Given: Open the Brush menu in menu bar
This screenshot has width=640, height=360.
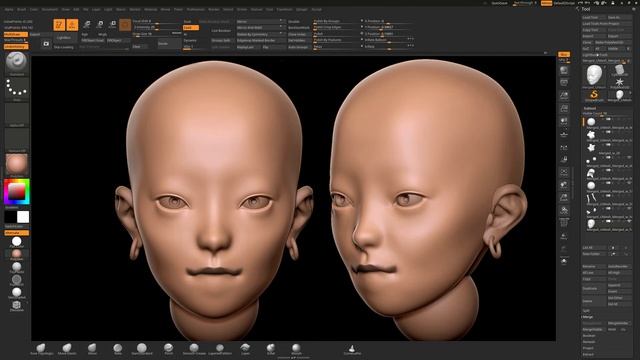Looking at the screenshot, I should click(21, 9).
